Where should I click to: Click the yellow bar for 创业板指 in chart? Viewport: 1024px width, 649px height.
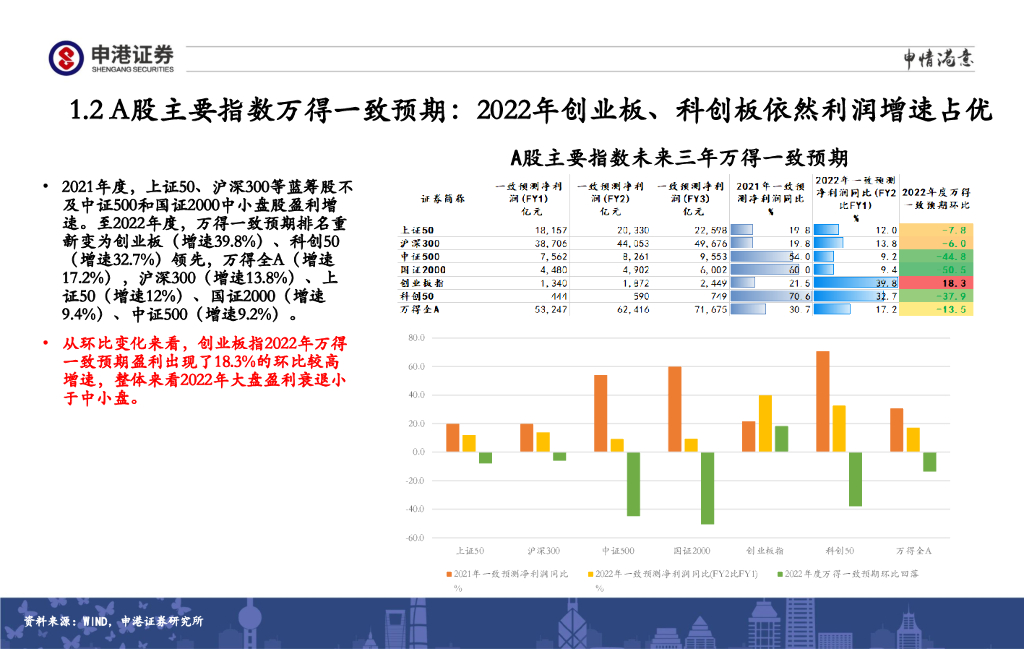(x=765, y=424)
